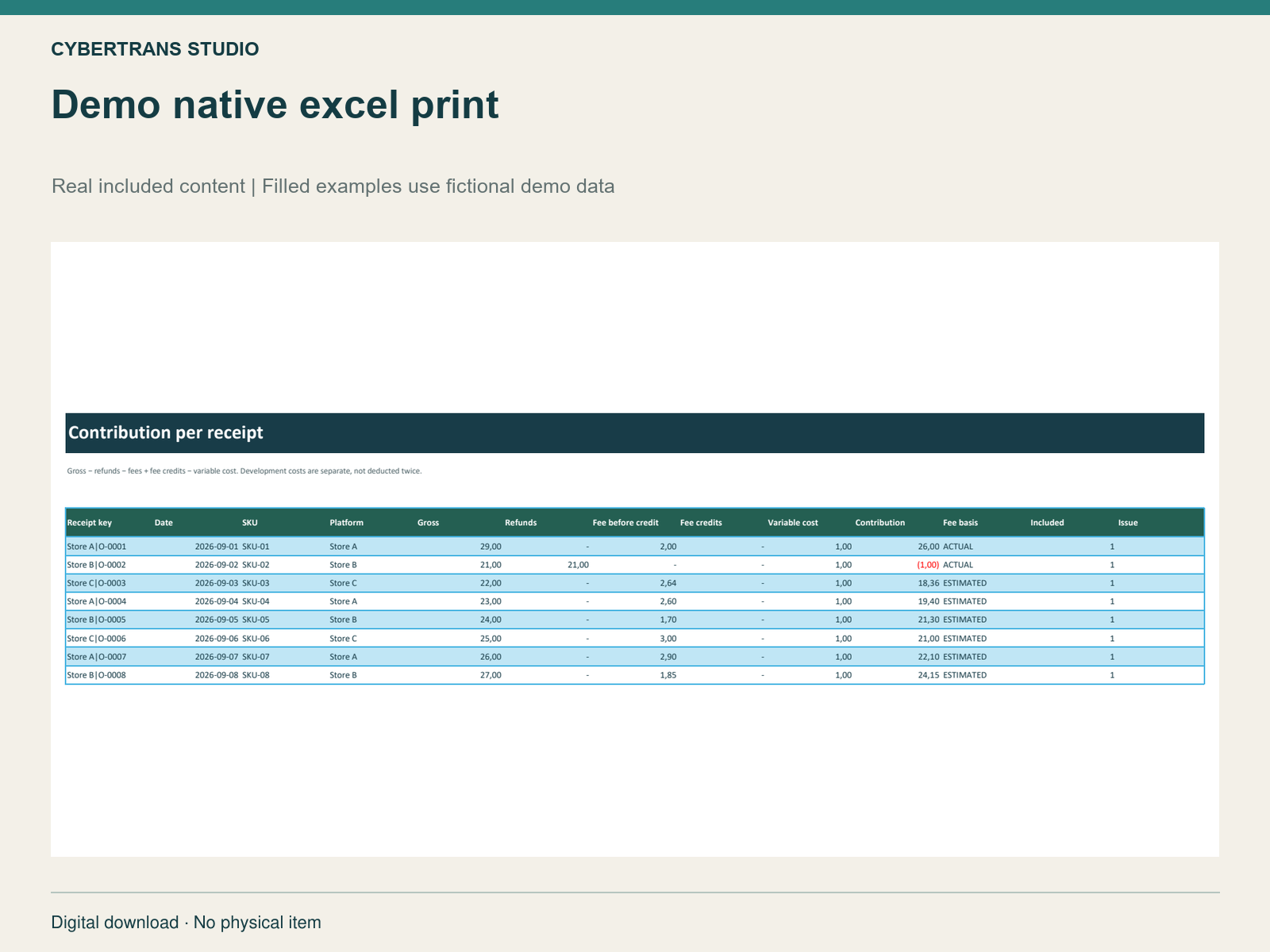
Task: Select the SKU-03 cell
Action: coord(256,583)
